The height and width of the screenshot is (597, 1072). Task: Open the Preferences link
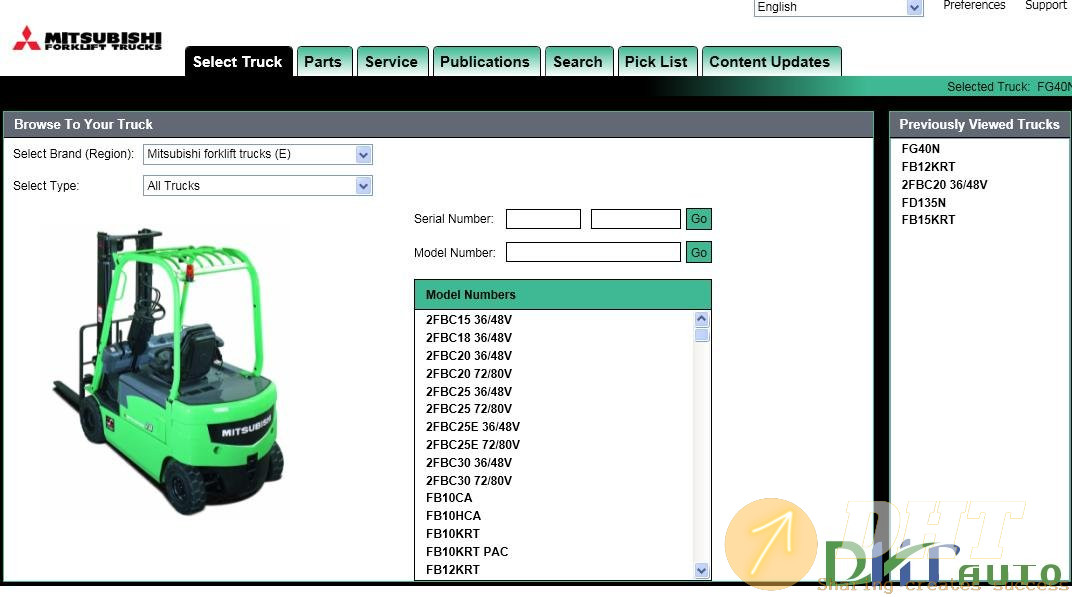tap(974, 6)
